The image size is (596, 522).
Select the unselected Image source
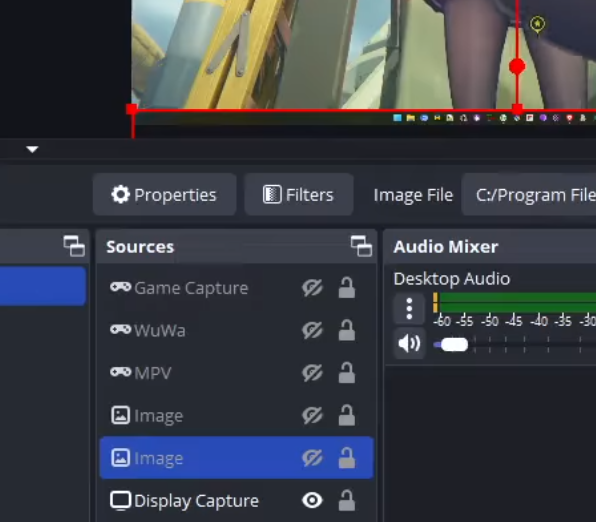click(x=236, y=416)
